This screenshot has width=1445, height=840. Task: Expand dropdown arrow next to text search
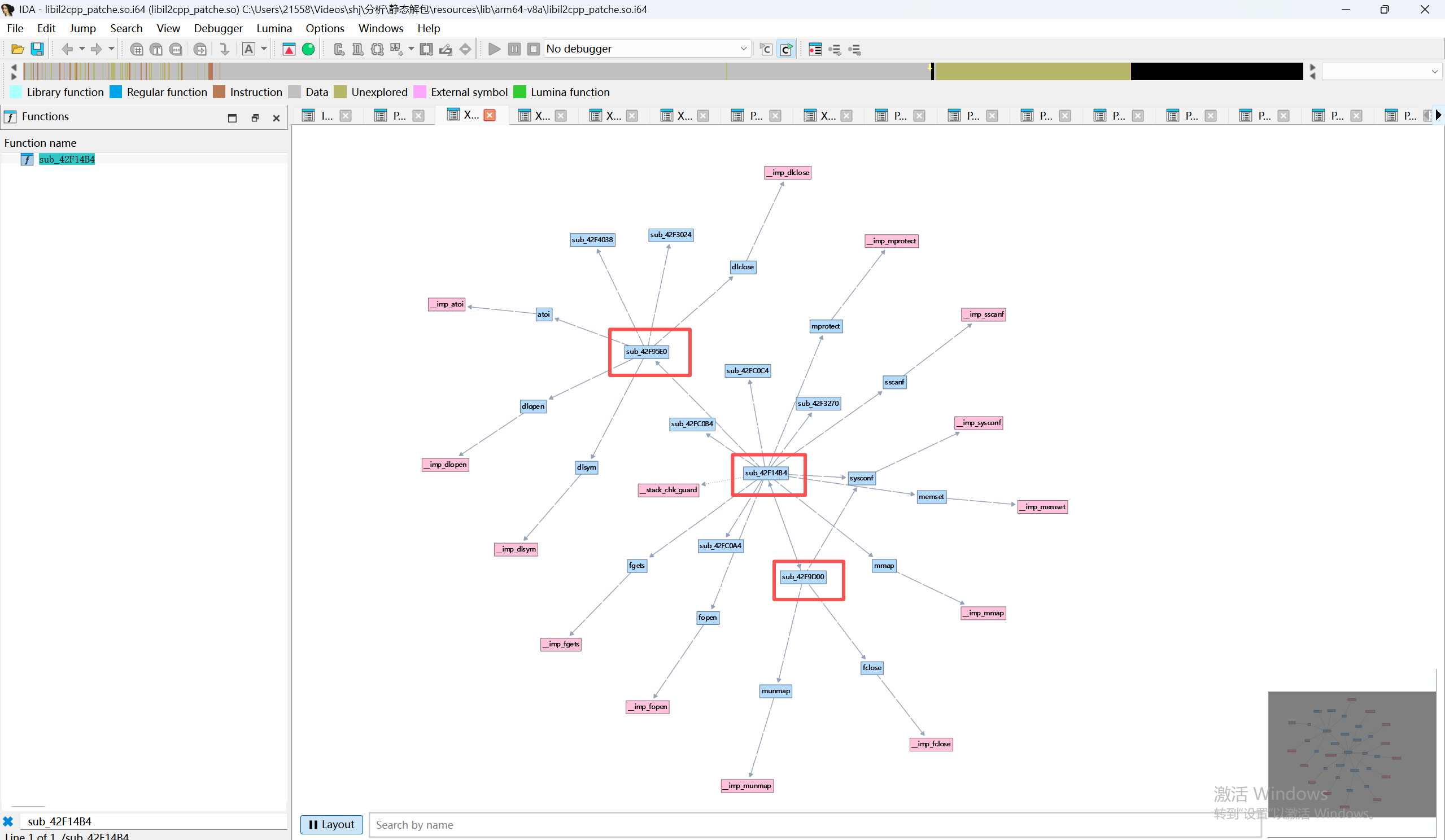click(x=264, y=49)
